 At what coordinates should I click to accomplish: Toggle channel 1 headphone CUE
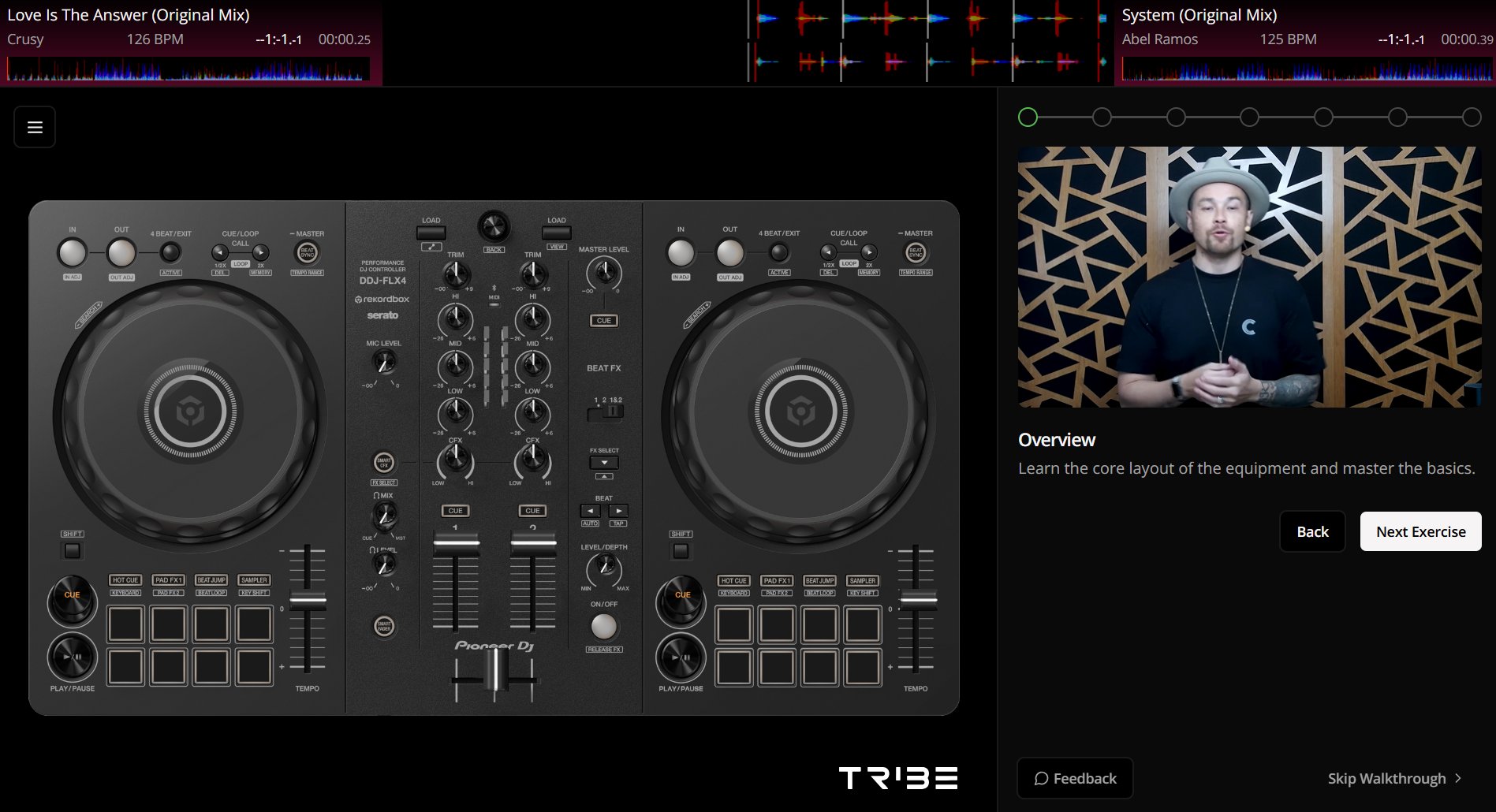(455, 511)
